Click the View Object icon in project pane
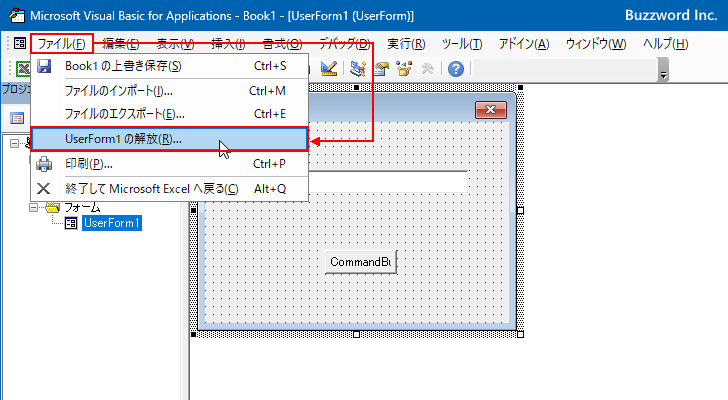This screenshot has height=400, width=728. pyautogui.click(x=17, y=118)
